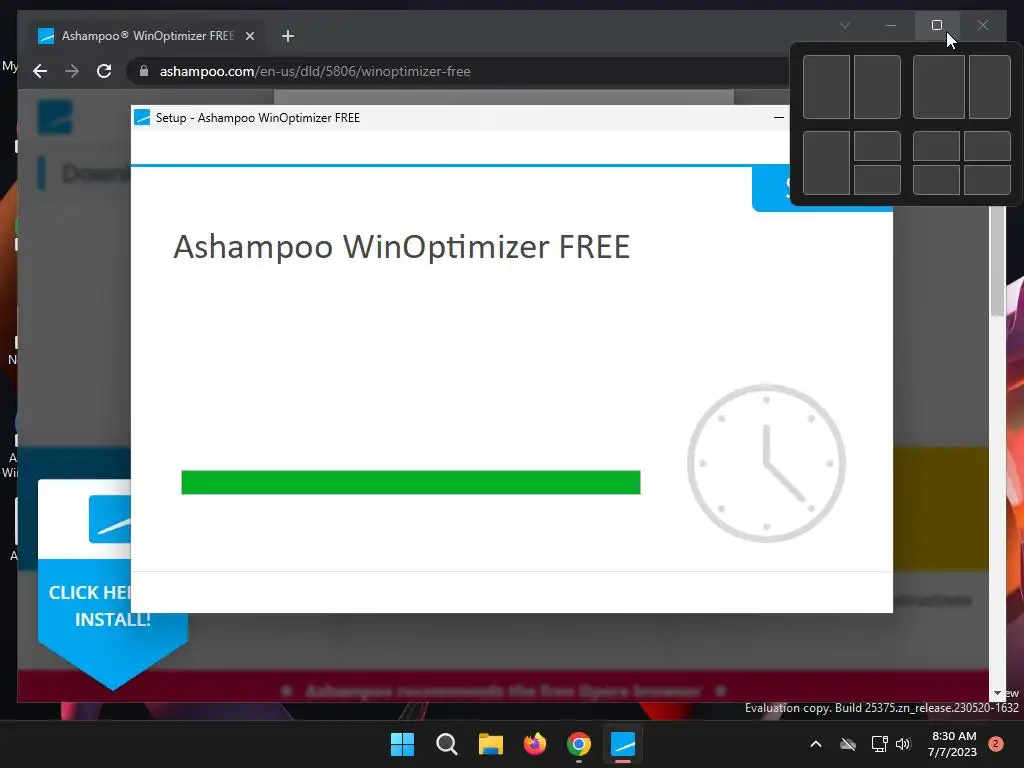This screenshot has height=768, width=1024.
Task: Click the browser maximize button
Action: (936, 25)
